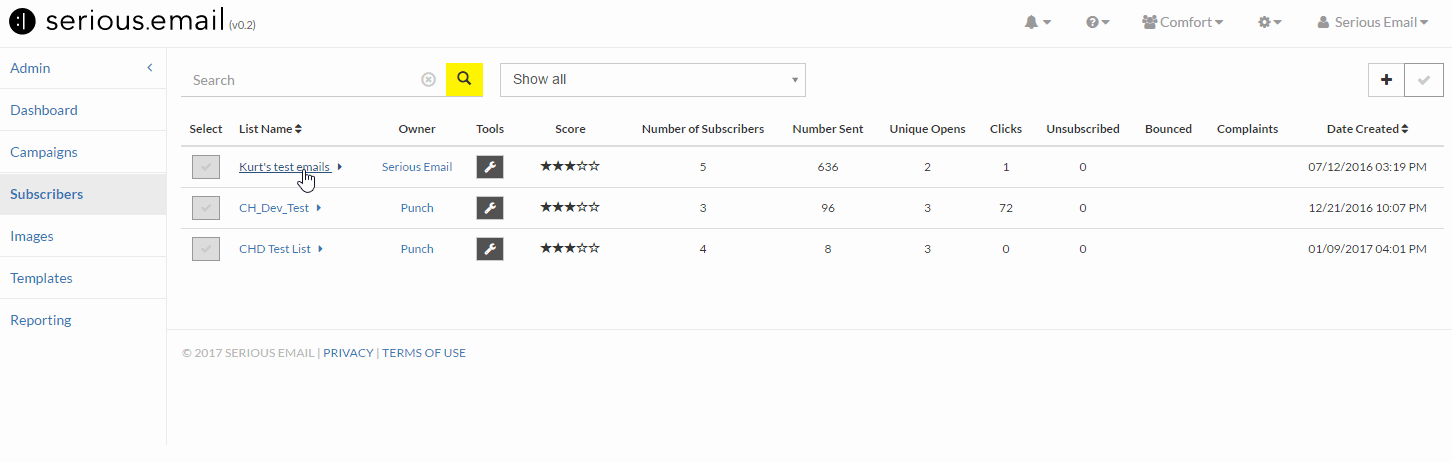This screenshot has width=1452, height=462.
Task: Click the yellow search magnifier button
Action: pos(464,79)
